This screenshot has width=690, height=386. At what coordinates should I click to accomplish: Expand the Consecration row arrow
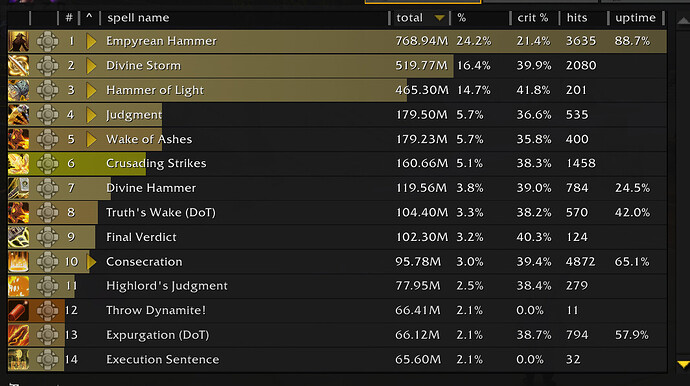[92, 262]
